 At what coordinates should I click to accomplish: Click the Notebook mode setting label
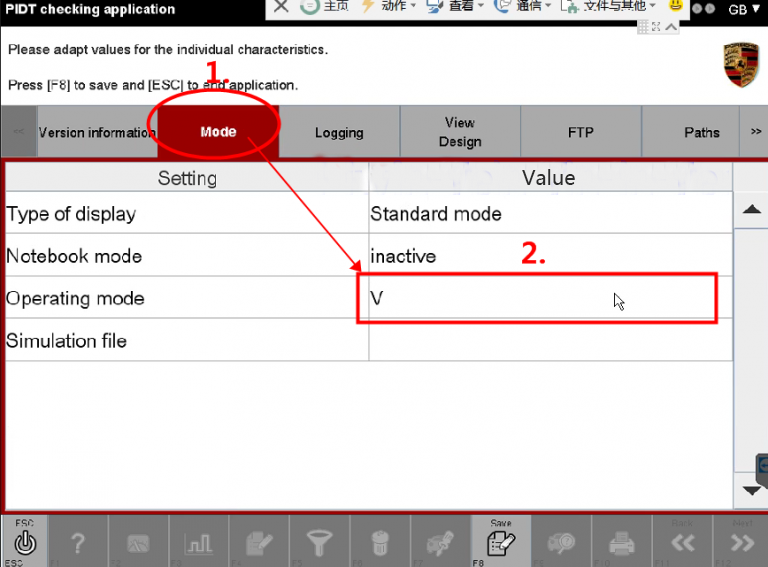pos(74,256)
